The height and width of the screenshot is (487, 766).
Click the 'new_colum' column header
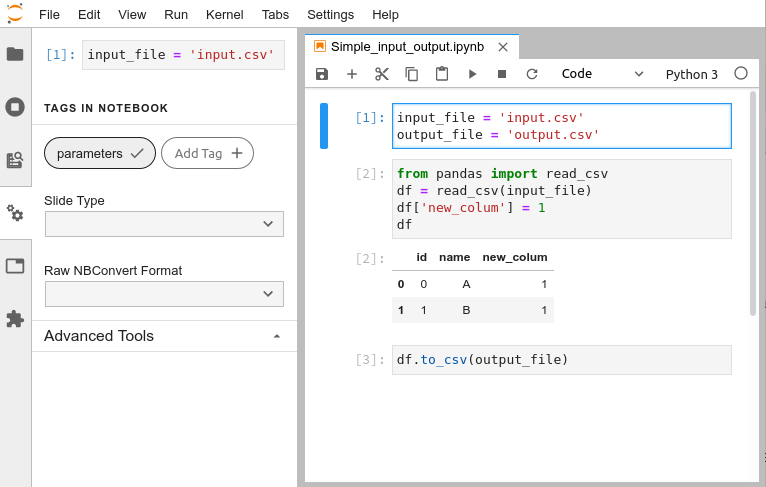(515, 257)
